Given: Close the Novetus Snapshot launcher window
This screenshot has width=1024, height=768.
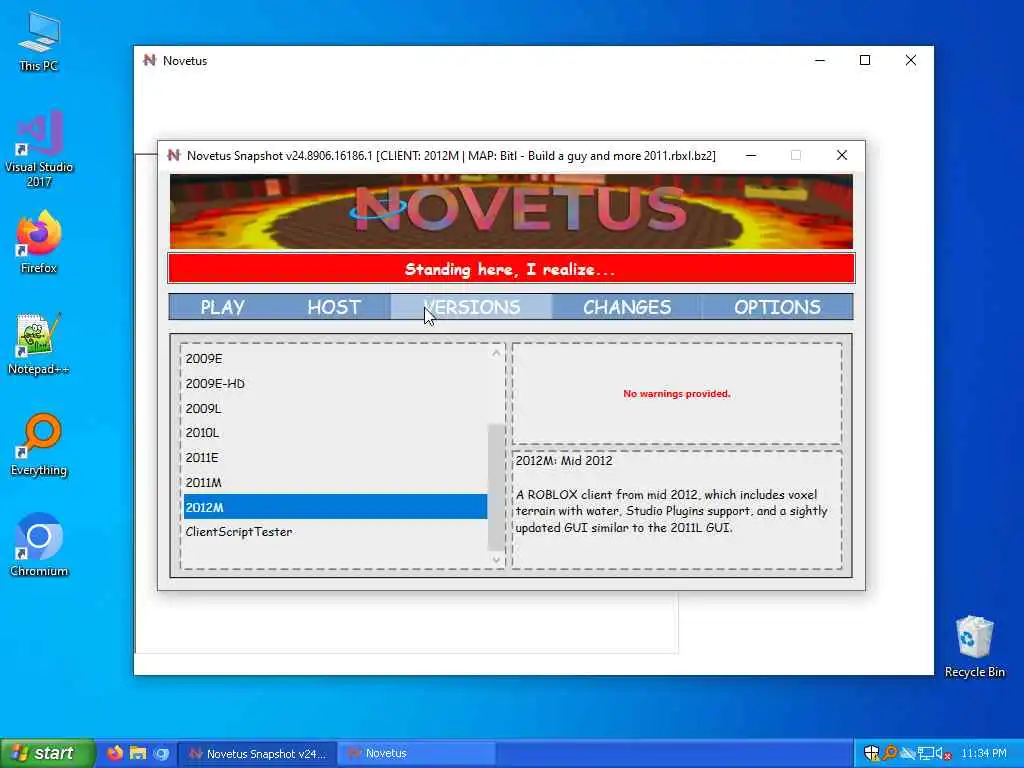Looking at the screenshot, I should 842,155.
